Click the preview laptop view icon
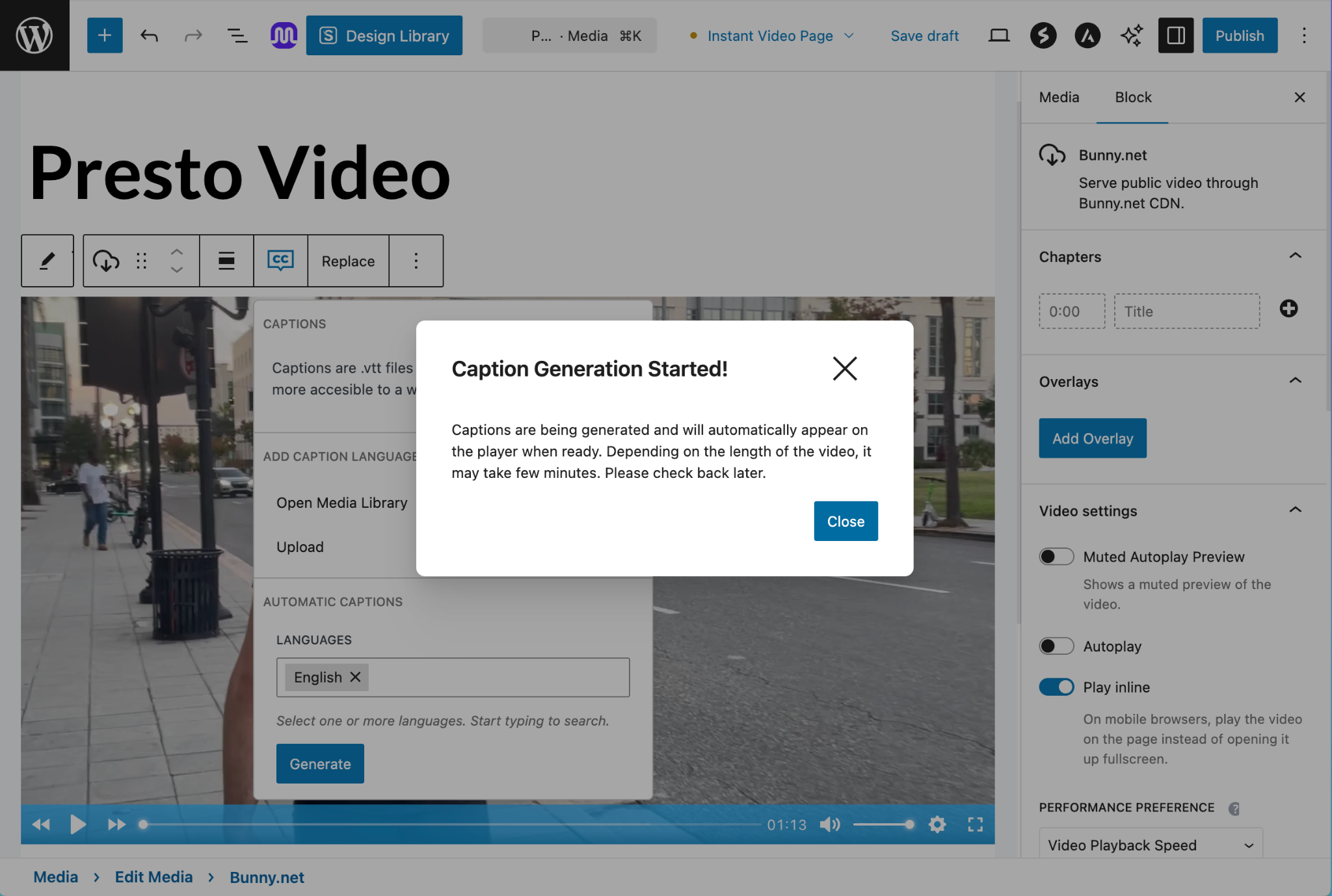This screenshot has height=896, width=1332. pyautogui.click(x=998, y=35)
